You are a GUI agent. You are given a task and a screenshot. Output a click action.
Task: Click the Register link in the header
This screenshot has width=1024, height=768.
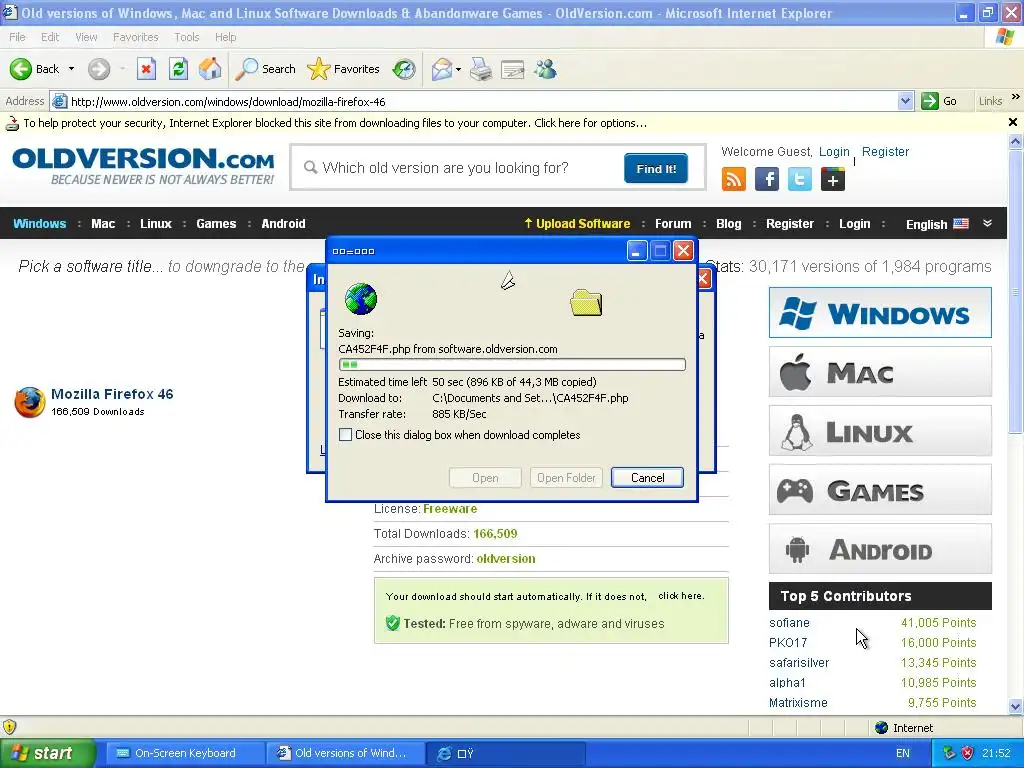(x=885, y=152)
